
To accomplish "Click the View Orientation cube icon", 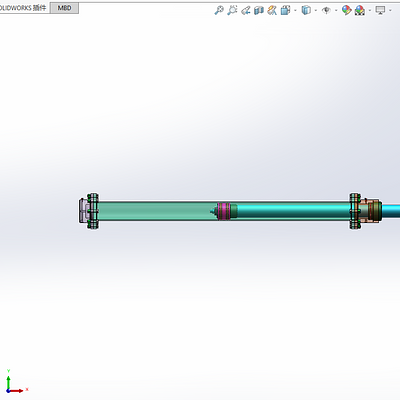I will [x=285, y=10].
